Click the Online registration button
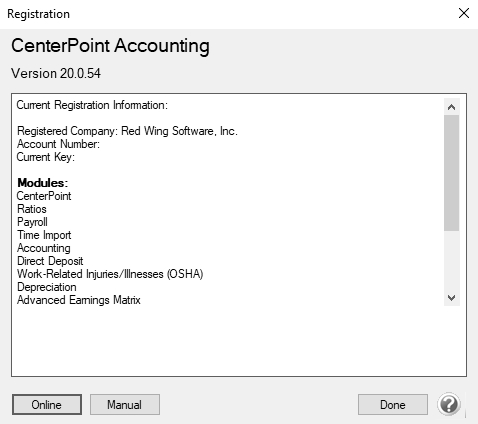This screenshot has width=478, height=424. click(47, 405)
